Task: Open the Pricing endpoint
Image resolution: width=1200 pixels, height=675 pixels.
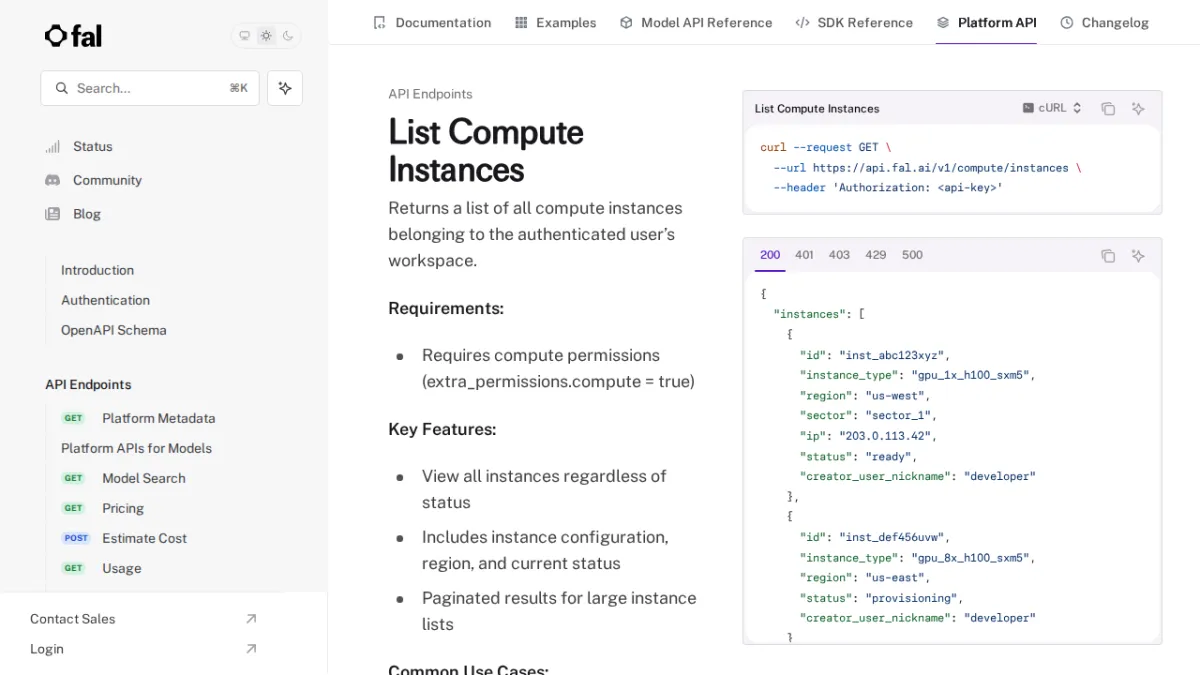Action: 123,508
